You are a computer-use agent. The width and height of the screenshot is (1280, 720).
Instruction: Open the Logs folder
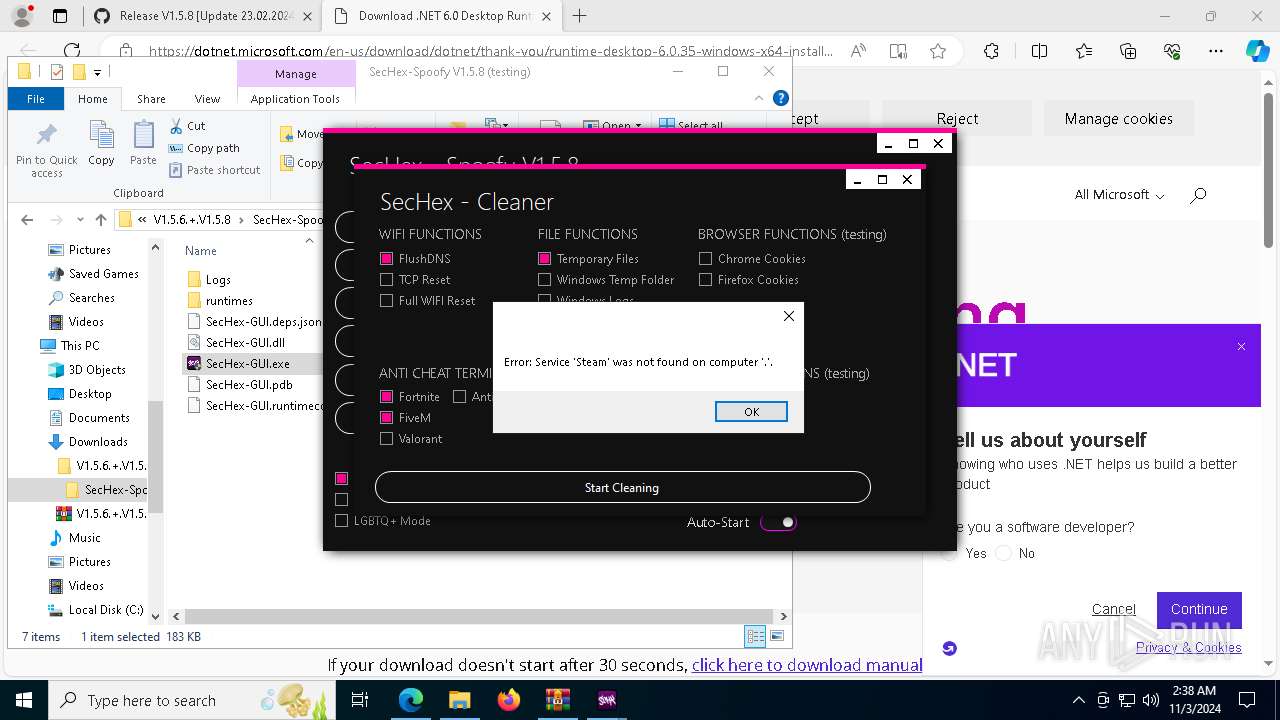(x=218, y=280)
